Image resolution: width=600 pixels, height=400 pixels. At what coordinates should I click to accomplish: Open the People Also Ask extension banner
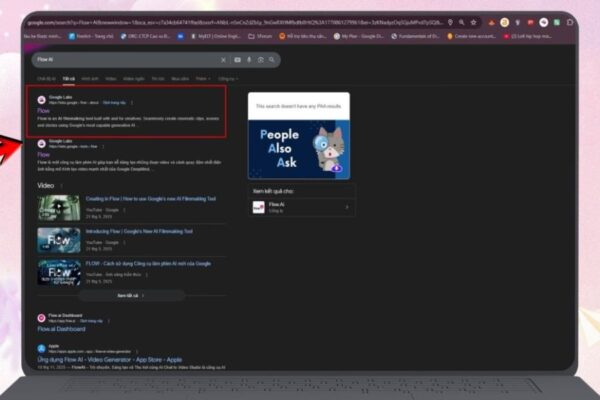(299, 149)
